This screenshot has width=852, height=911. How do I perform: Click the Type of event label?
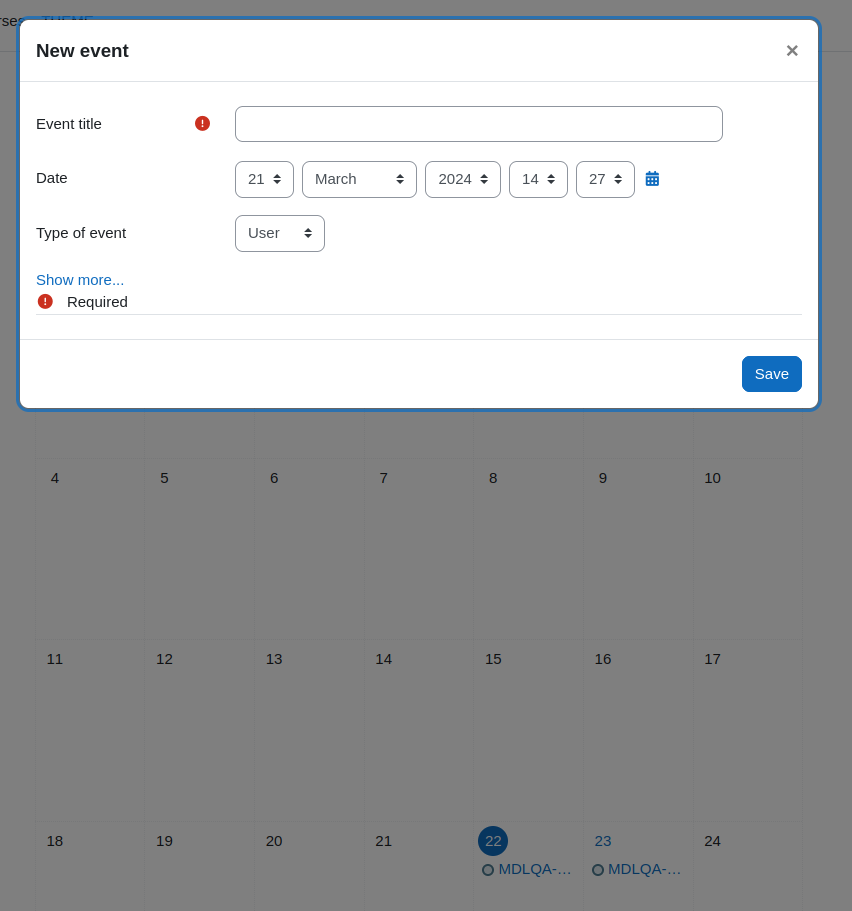coord(81,233)
